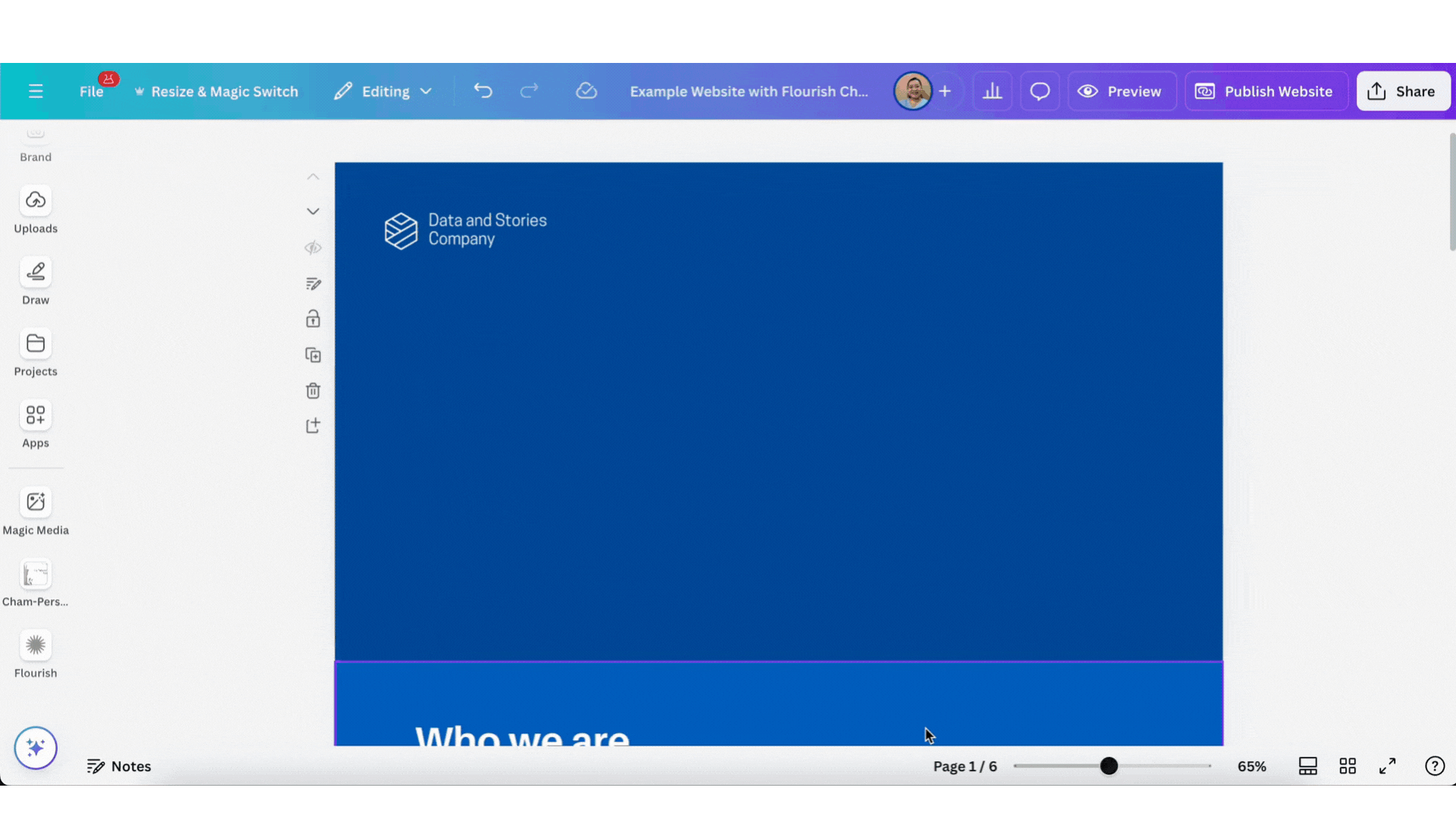Enter fullscreen presentation mode
Viewport: 1456px width, 819px height.
pos(1387,766)
